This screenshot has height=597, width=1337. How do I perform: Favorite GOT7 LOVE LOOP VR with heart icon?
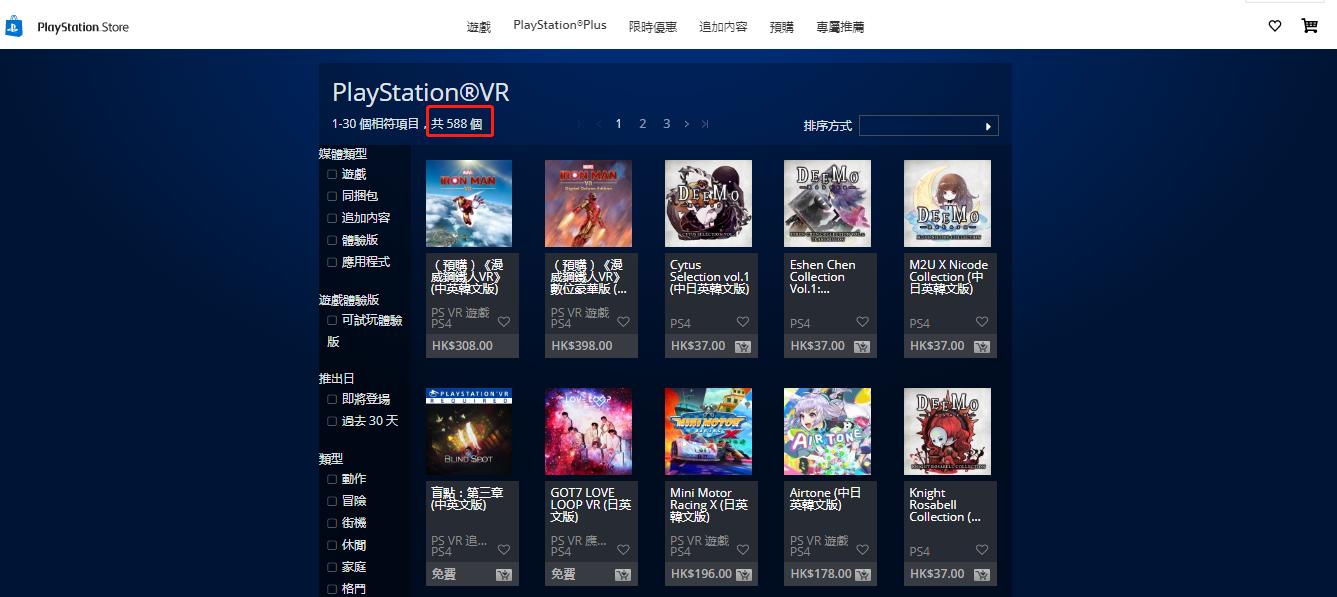click(x=623, y=550)
